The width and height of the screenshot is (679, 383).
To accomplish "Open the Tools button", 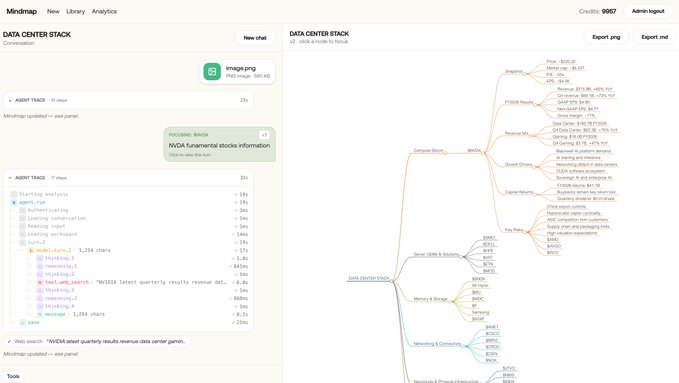I will pos(13,376).
